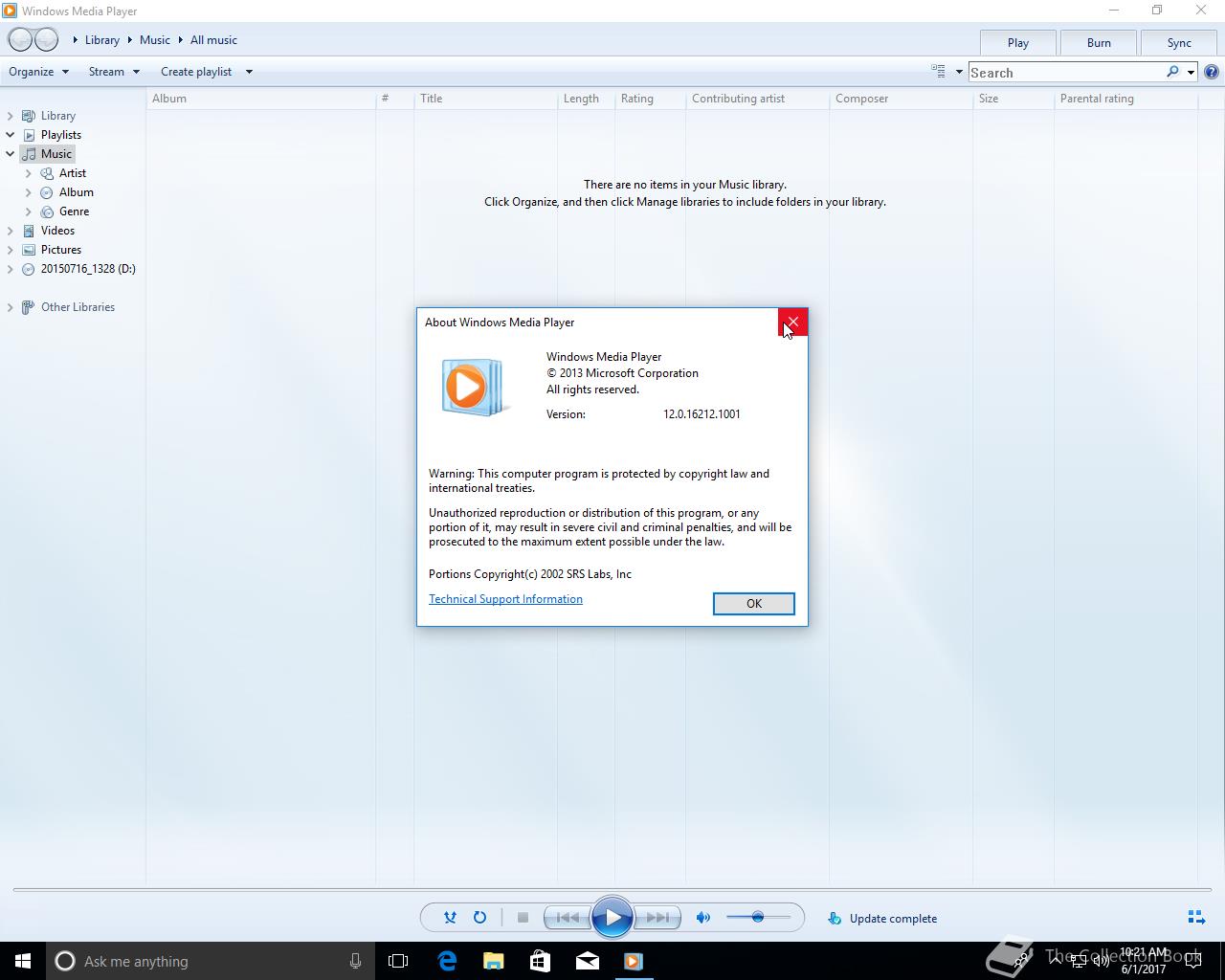Viewport: 1225px width, 980px height.
Task: Mute the volume speaker icon
Action: coord(703,918)
